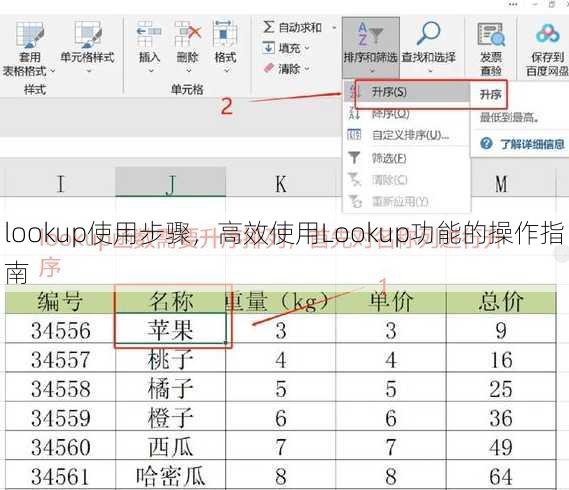Select the cell containing 橙子

coord(171,416)
